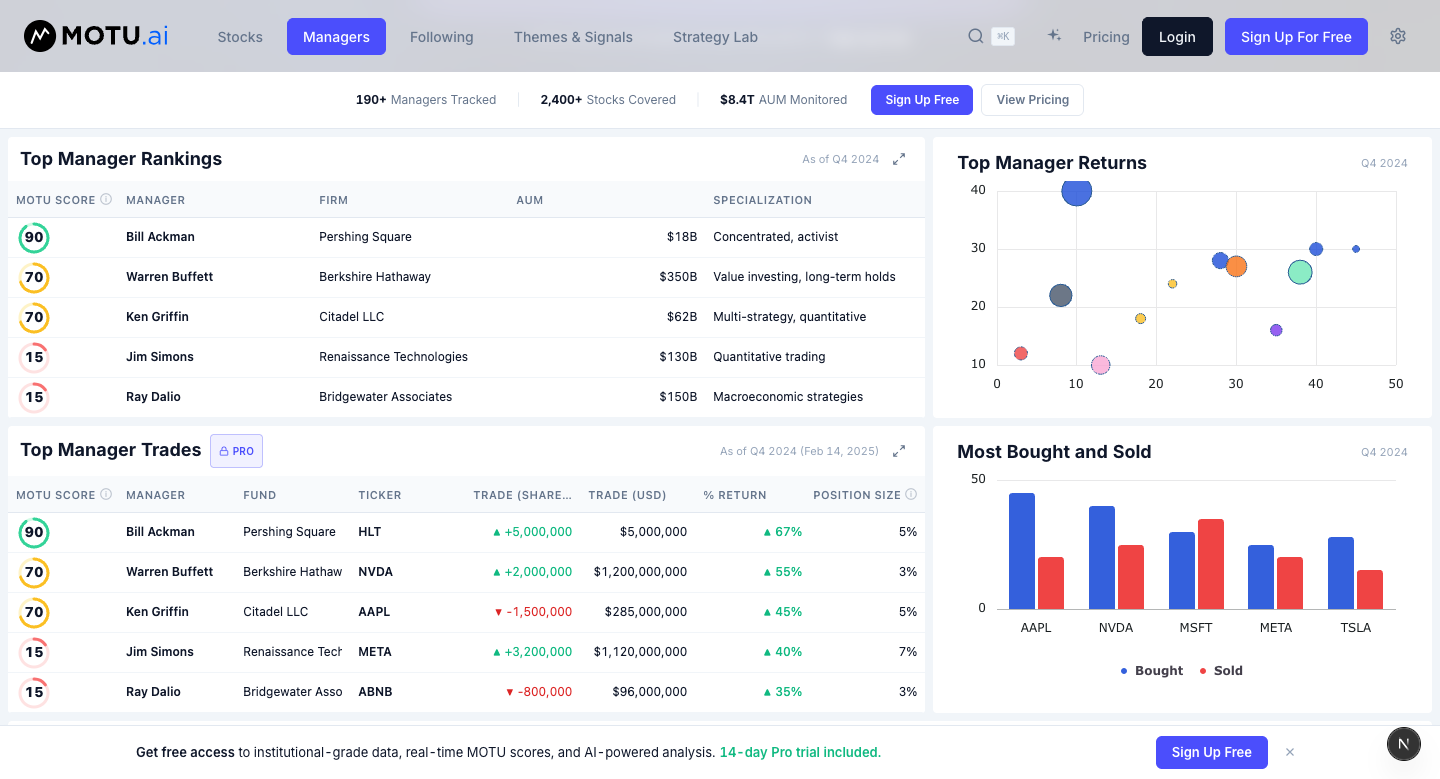Open the settings gear icon
The image size is (1440, 779).
(1398, 36)
